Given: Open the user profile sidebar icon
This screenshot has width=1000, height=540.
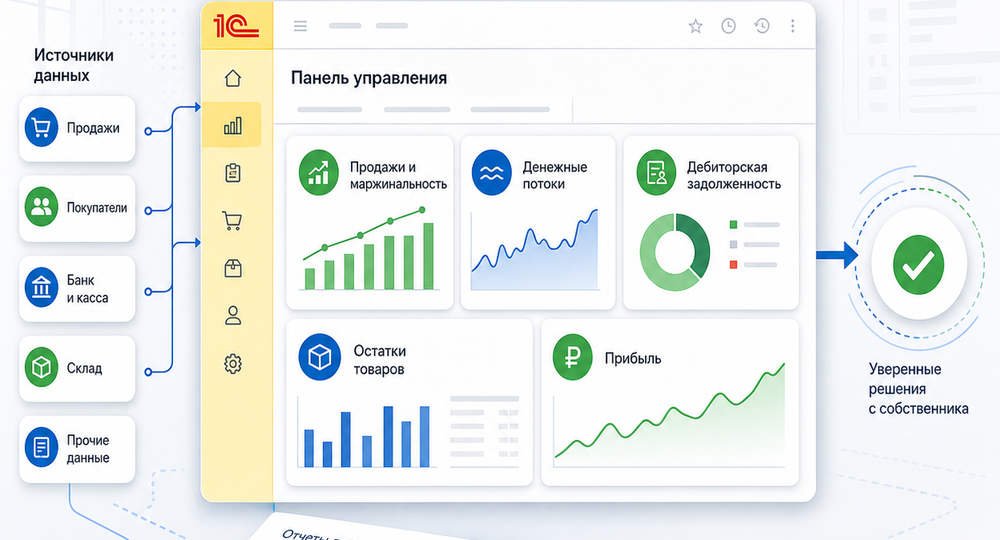Looking at the screenshot, I should [x=233, y=316].
